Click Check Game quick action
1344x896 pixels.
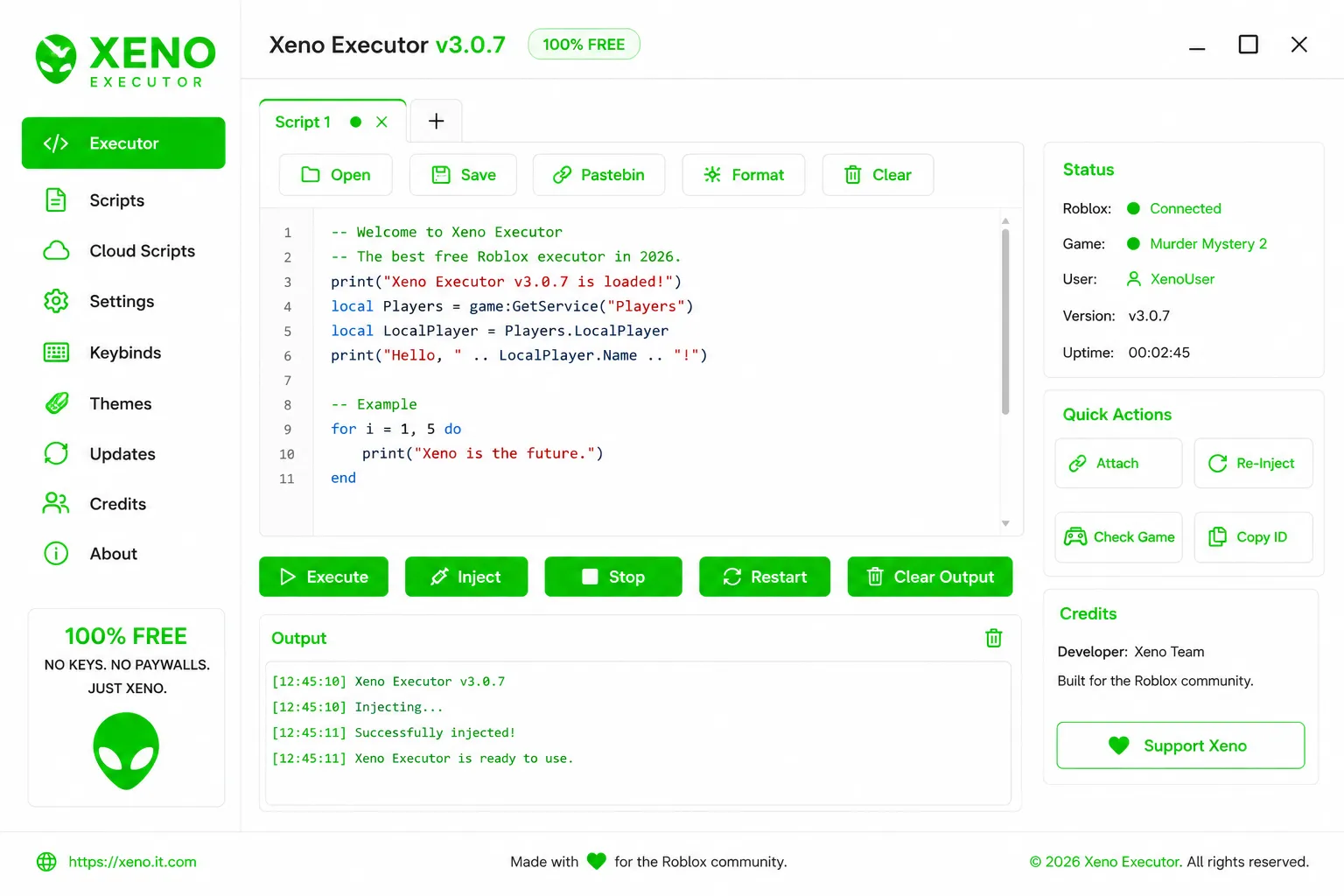(x=1118, y=536)
